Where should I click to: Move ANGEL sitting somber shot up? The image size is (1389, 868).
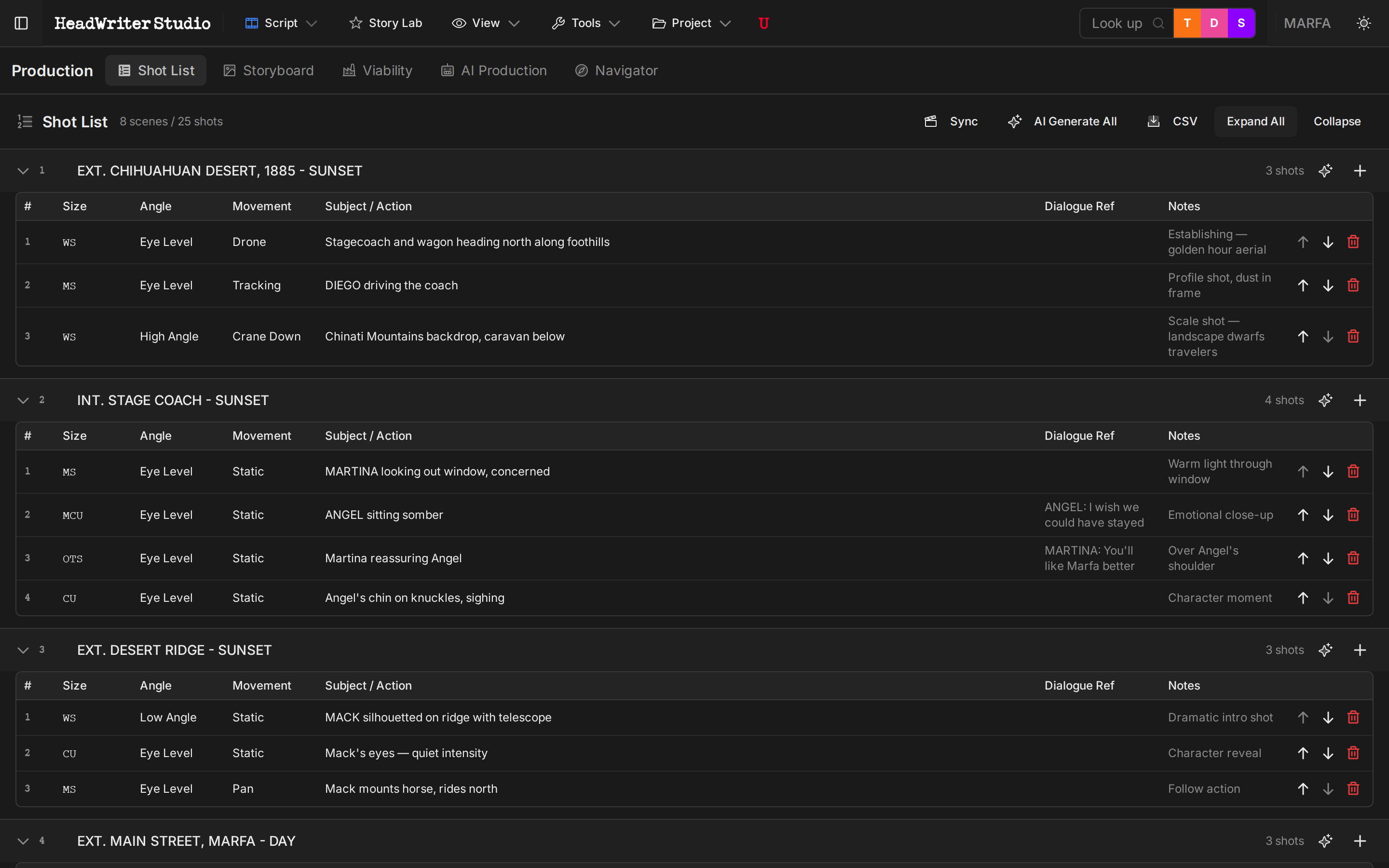coord(1302,515)
